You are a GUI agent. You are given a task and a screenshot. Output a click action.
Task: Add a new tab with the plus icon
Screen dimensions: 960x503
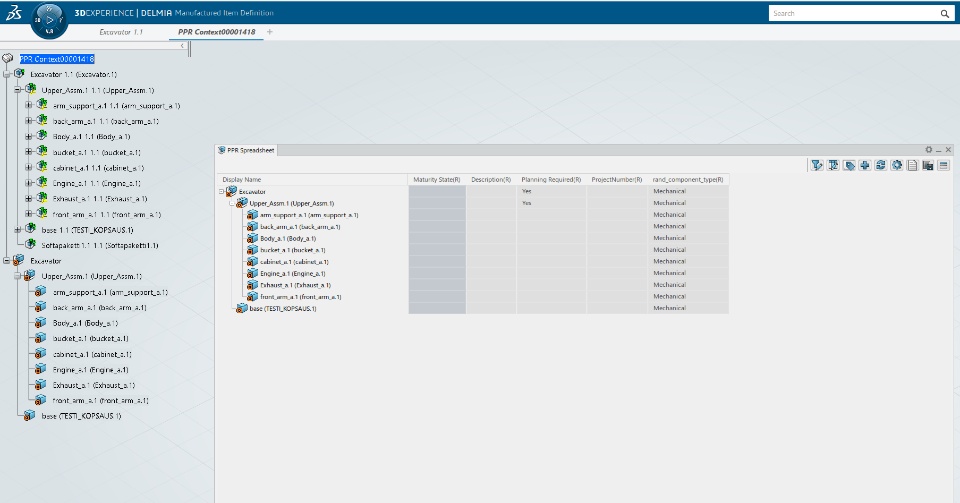[x=269, y=32]
